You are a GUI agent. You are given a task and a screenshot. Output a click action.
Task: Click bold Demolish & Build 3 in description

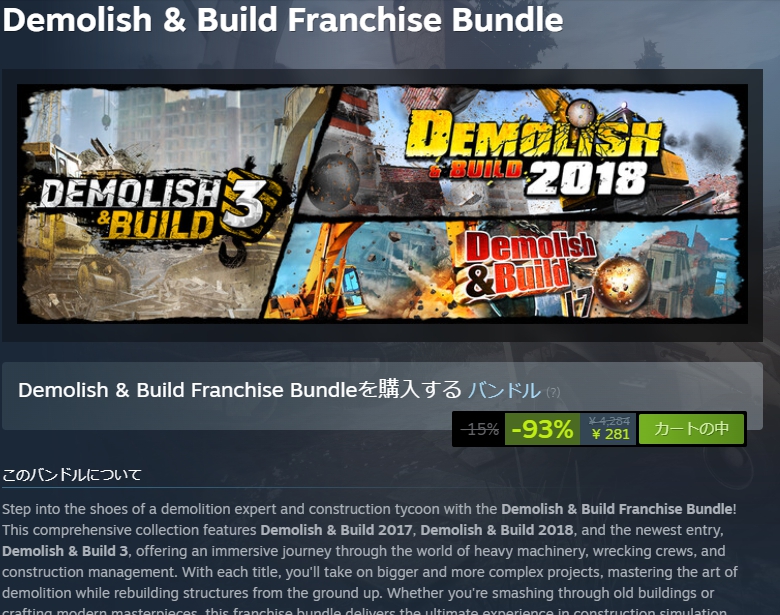[x=65, y=551]
